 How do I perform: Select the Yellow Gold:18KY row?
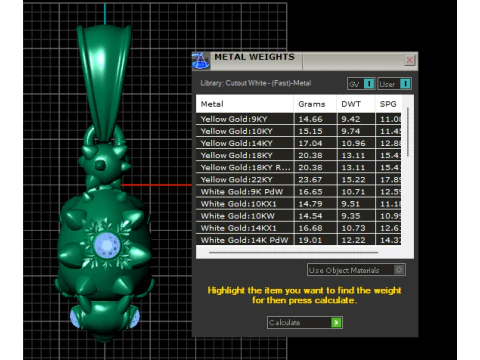pos(299,155)
